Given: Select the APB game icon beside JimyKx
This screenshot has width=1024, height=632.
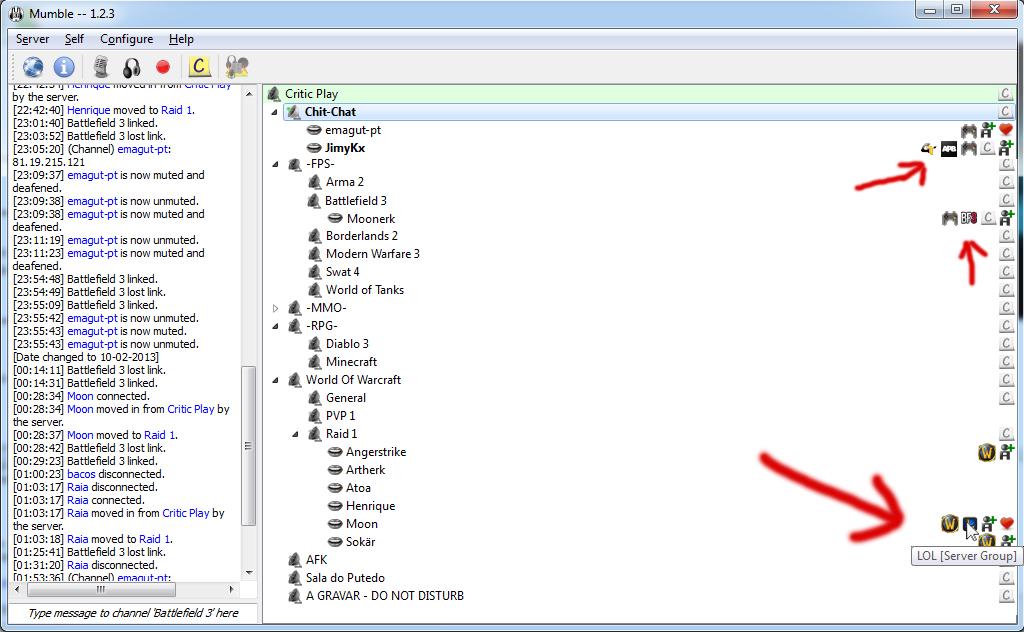Looking at the screenshot, I should tap(948, 148).
